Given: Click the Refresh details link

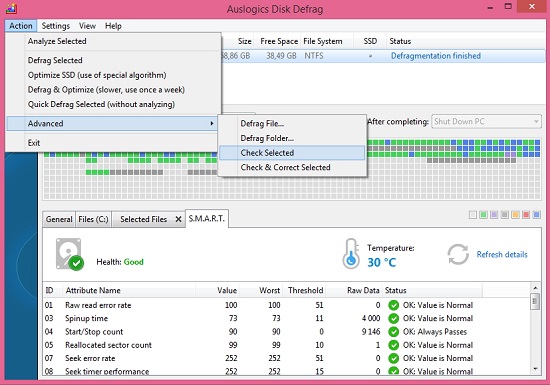Looking at the screenshot, I should [502, 255].
